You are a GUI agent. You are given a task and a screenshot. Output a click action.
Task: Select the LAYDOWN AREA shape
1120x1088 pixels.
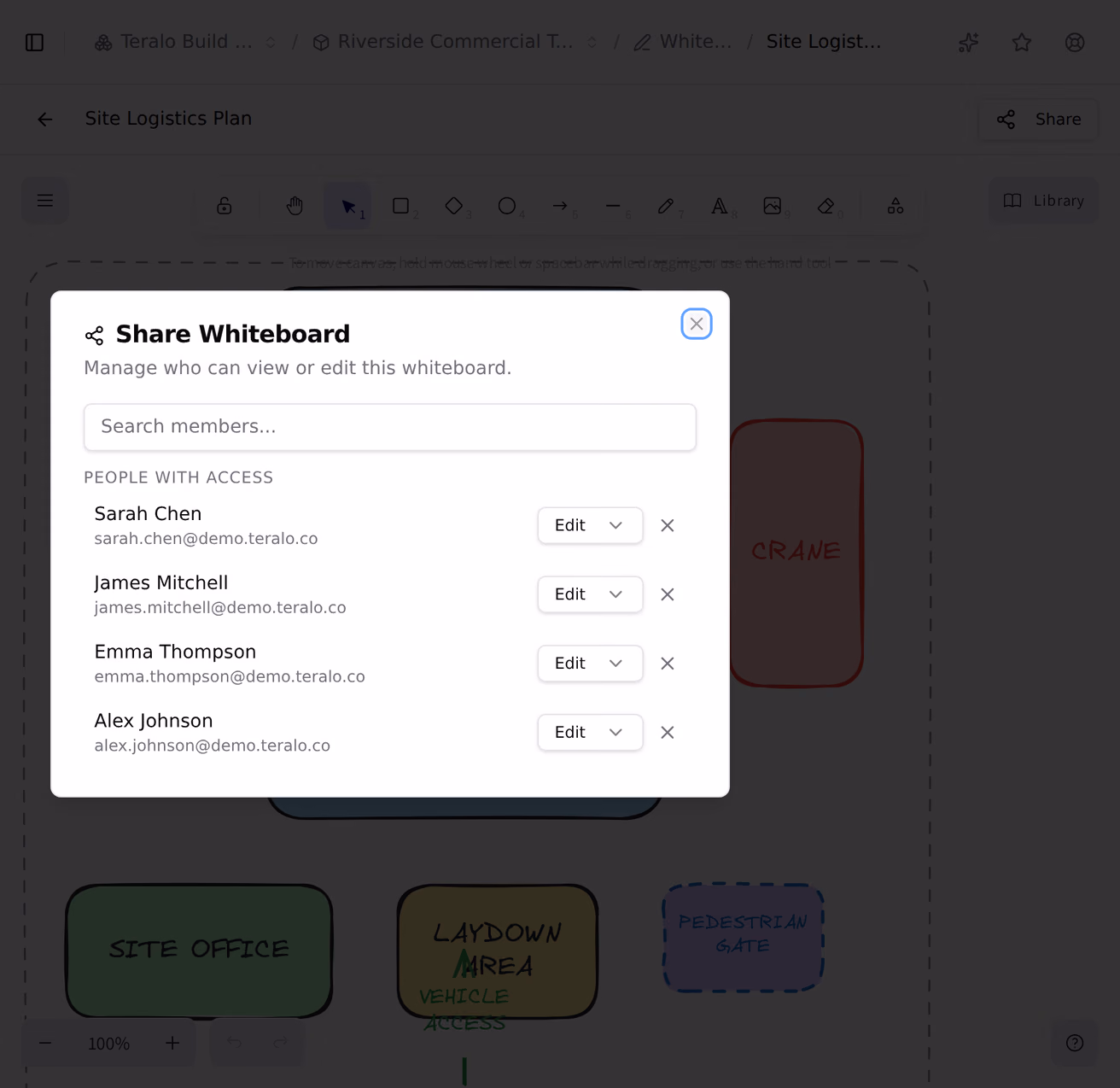coord(498,951)
